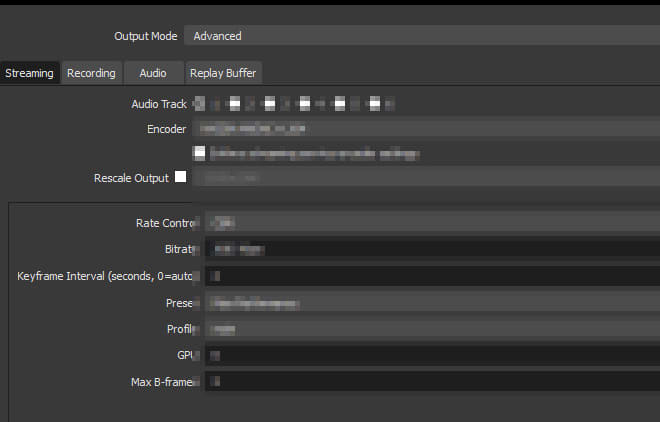660x422 pixels.
Task: Open the Encoder dropdown
Action: 426,129
